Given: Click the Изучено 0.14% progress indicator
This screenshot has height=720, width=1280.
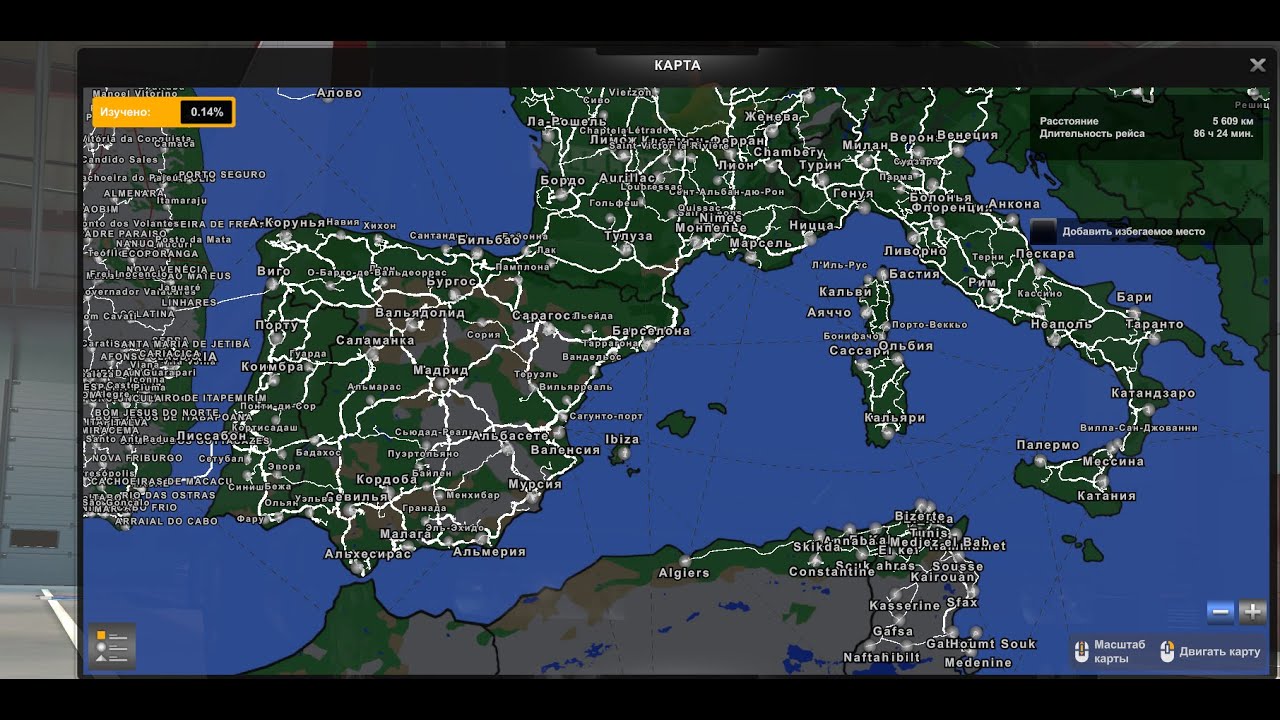Looking at the screenshot, I should [164, 112].
